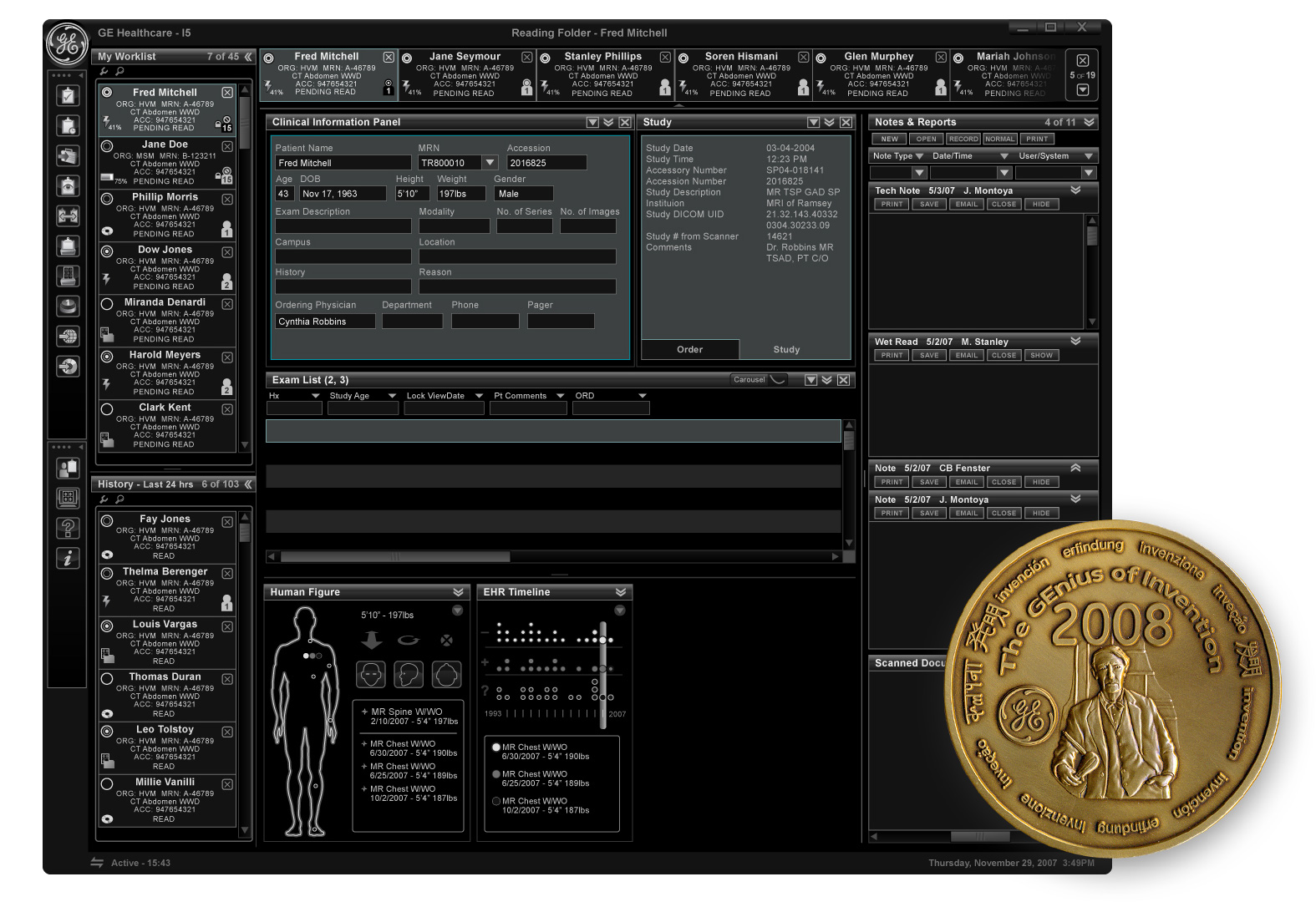Viewport: 1316px width, 902px height.
Task: Click the RECORD button in Notes
Action: 963,139
